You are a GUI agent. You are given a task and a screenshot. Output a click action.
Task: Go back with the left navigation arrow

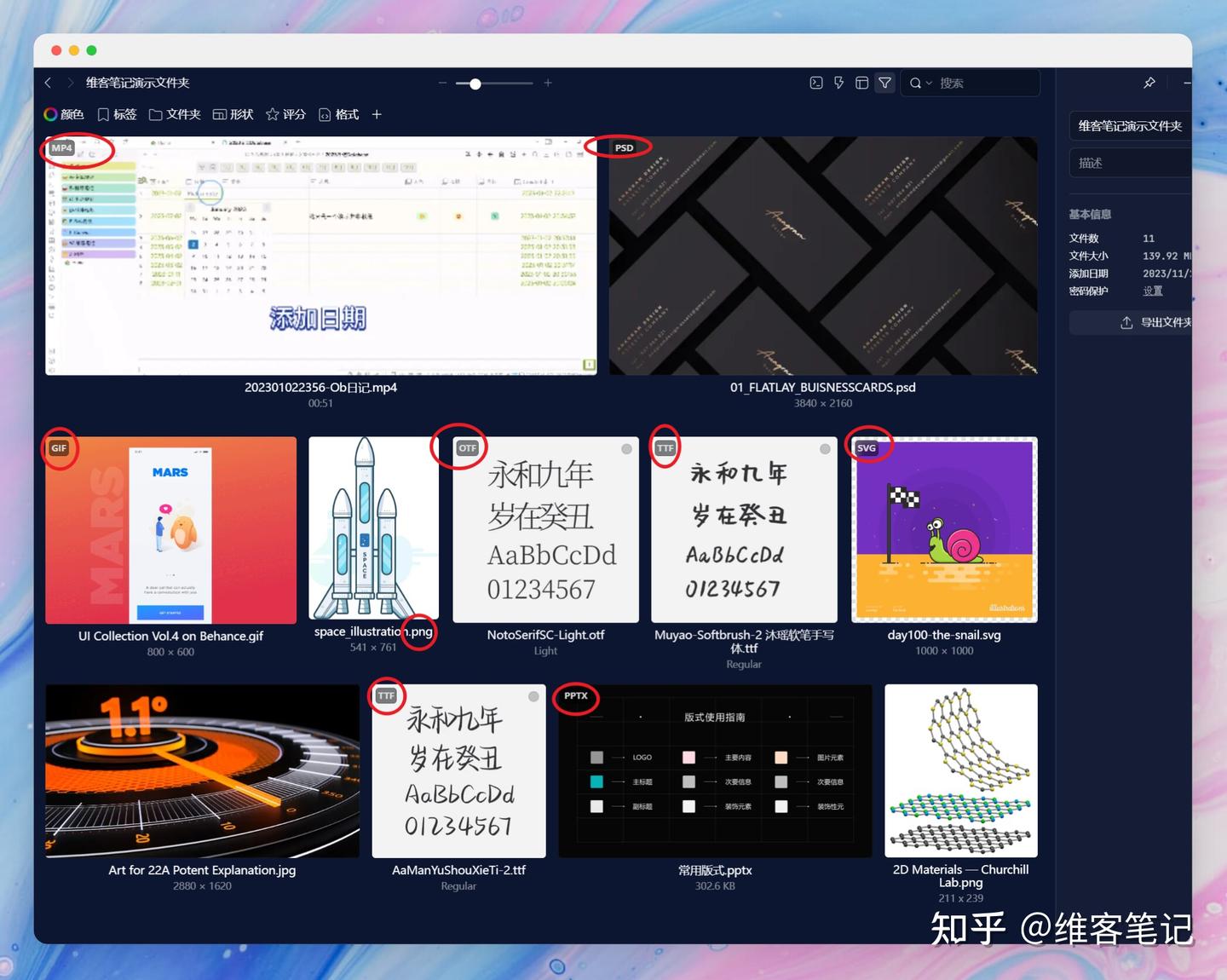48,83
